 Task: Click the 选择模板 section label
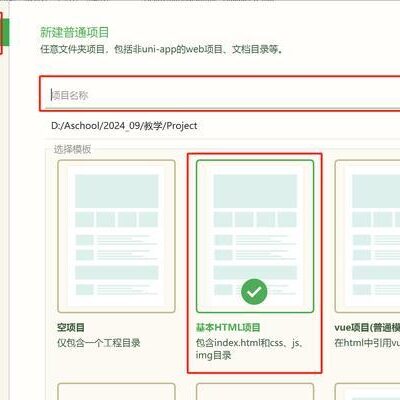(x=72, y=149)
